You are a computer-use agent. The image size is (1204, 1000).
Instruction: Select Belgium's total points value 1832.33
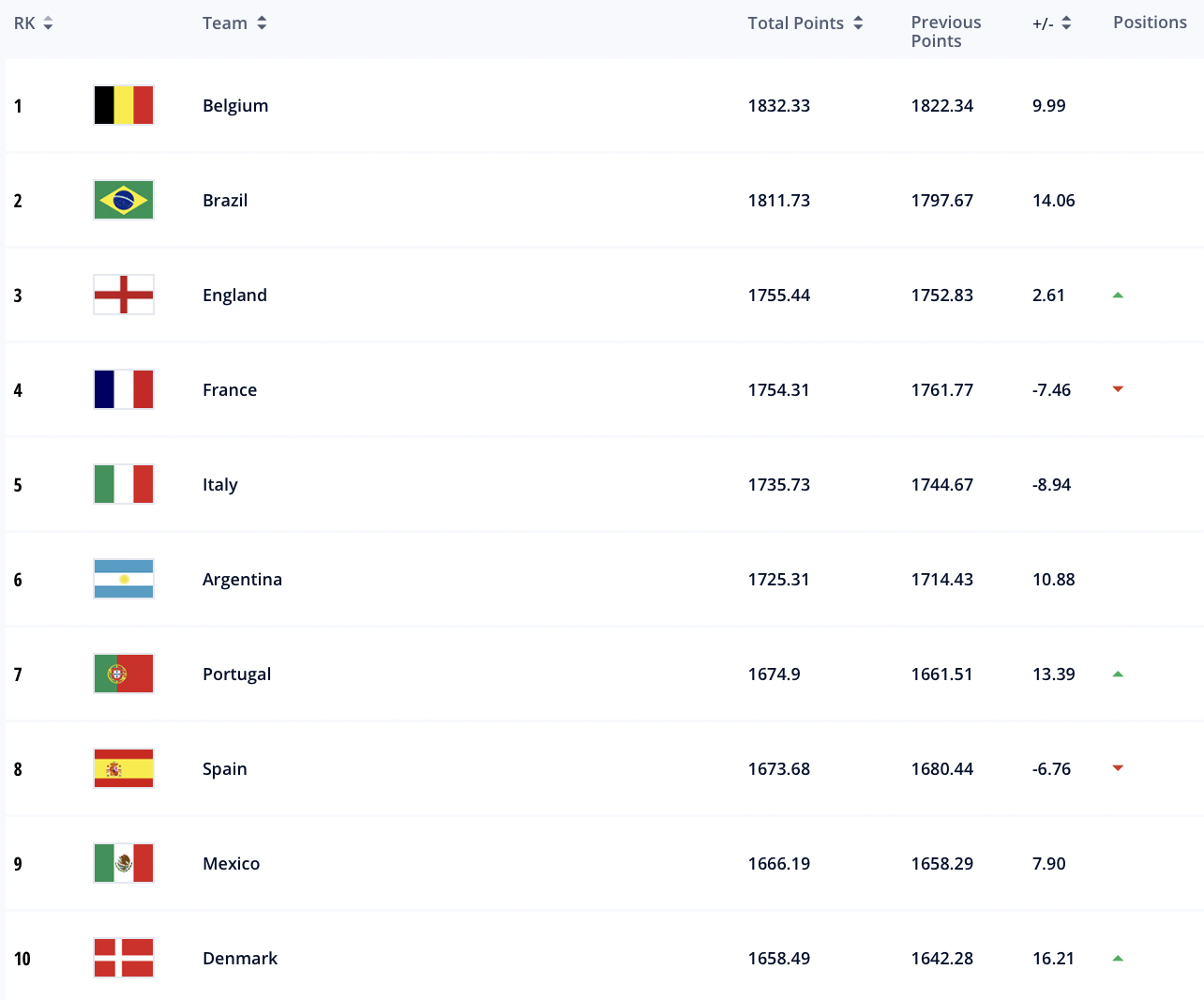point(779,106)
